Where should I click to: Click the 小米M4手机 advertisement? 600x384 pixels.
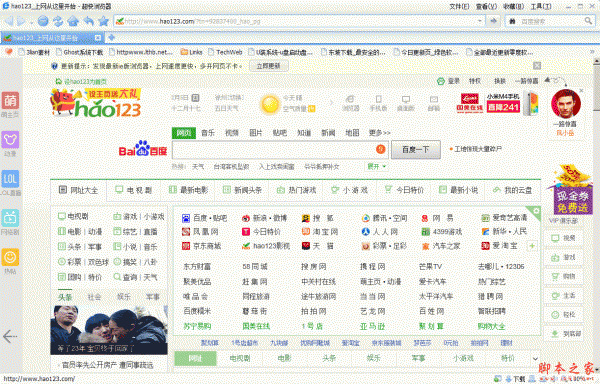pos(512,103)
